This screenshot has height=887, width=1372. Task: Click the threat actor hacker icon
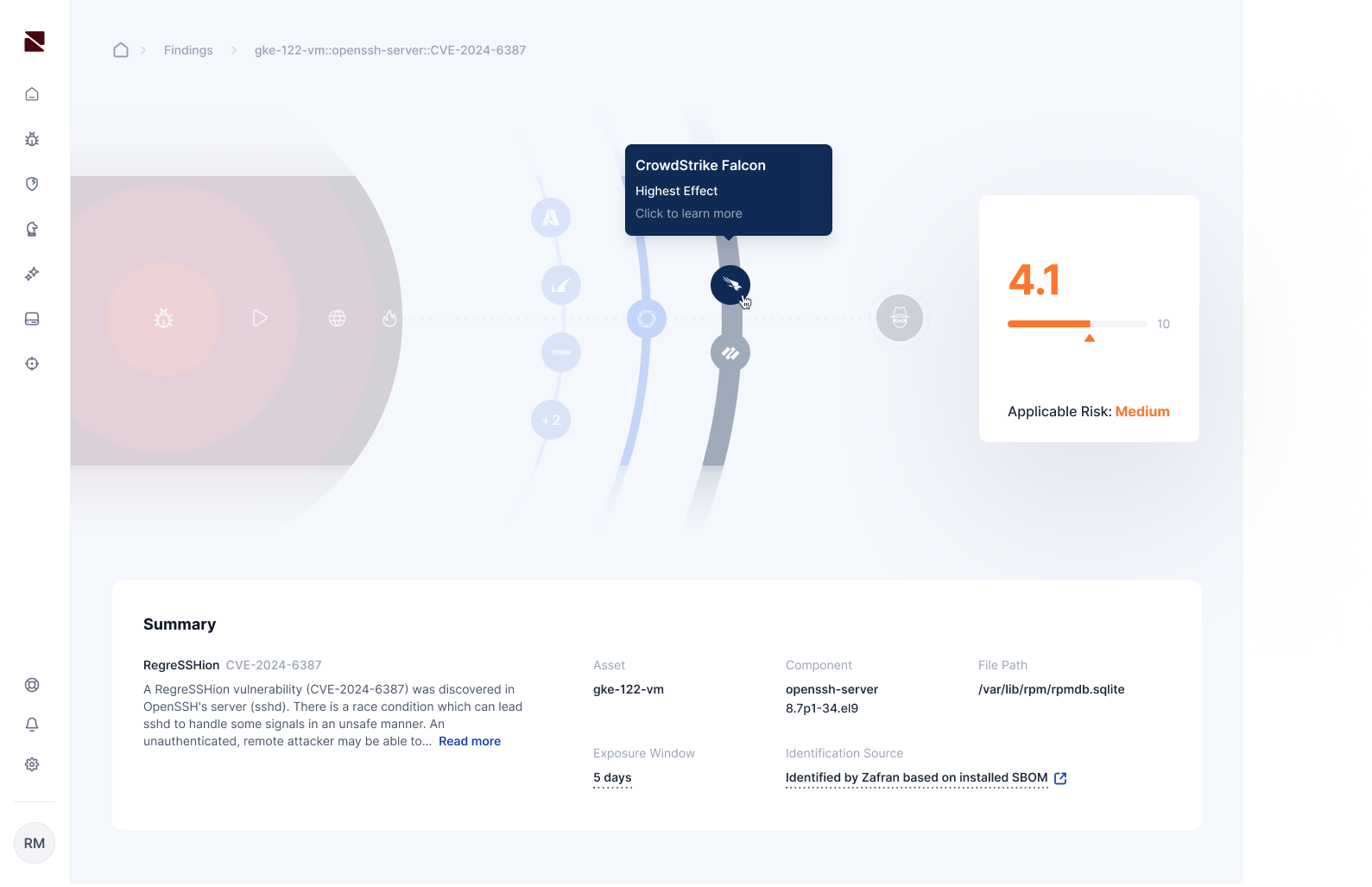coord(899,318)
